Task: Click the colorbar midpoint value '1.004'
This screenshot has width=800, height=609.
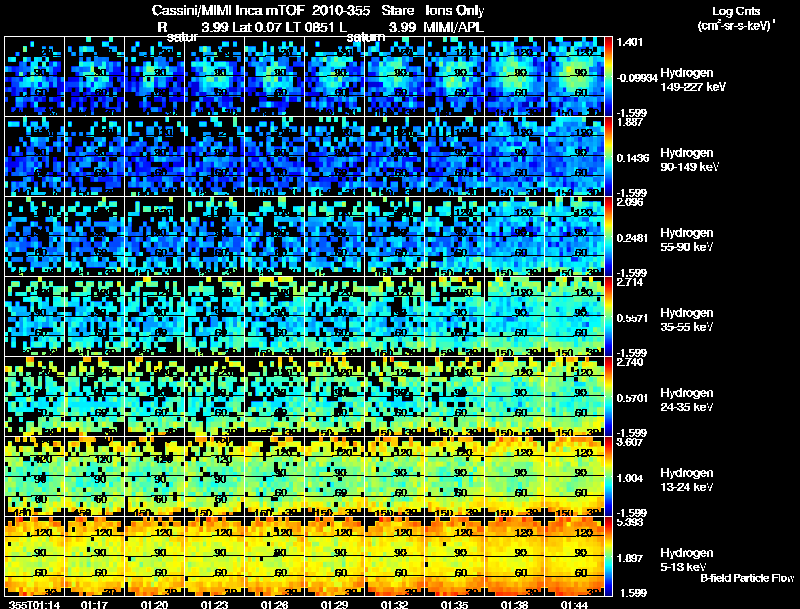Action: pyautogui.click(x=630, y=478)
